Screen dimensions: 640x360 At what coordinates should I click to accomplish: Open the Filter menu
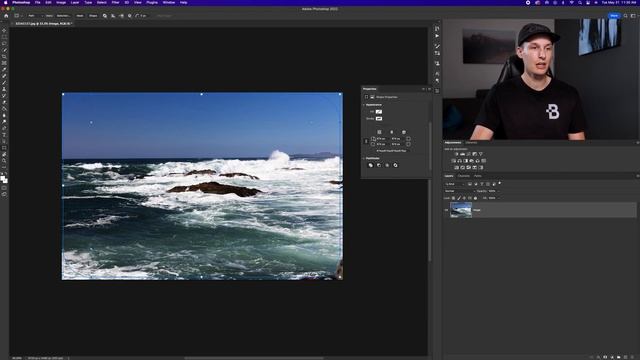point(116,2)
